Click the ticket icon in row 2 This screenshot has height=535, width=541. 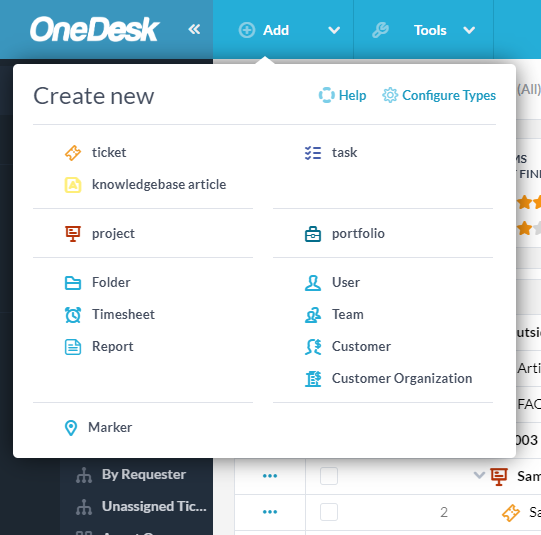click(x=511, y=513)
